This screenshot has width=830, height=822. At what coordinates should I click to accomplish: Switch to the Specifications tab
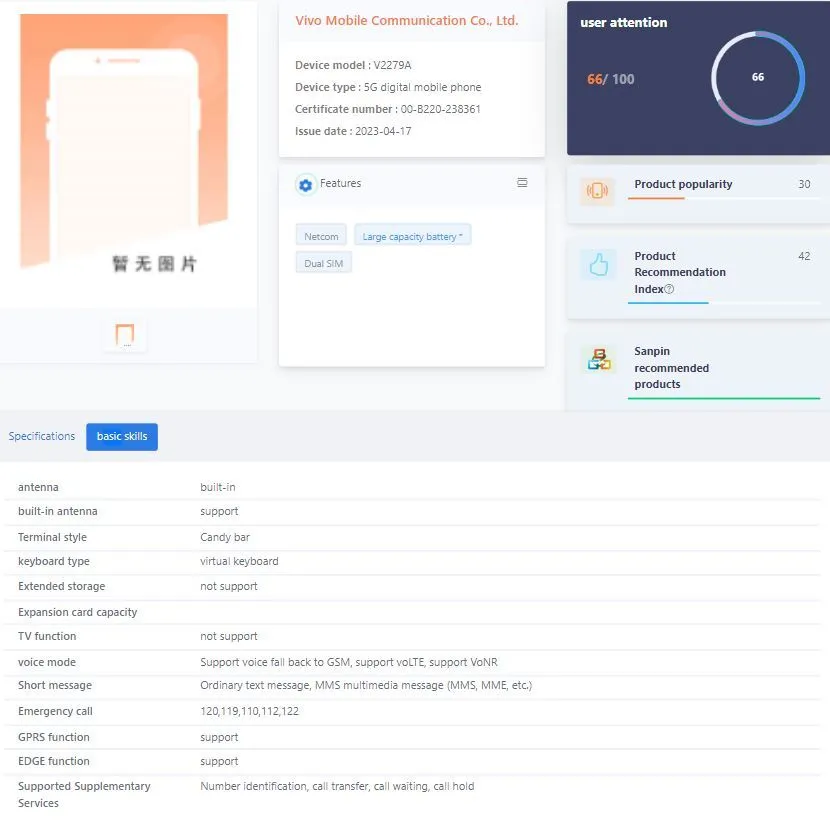pyautogui.click(x=42, y=437)
